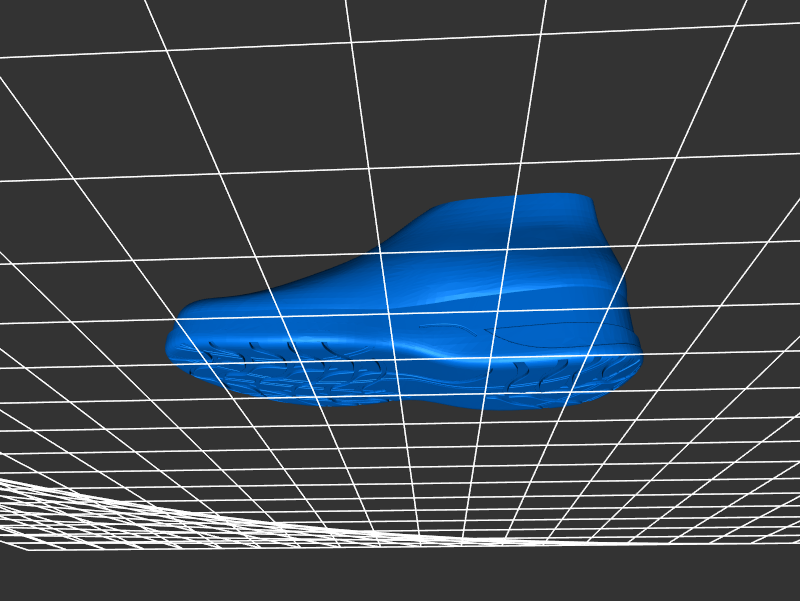800x601 pixels.
Task: Click the center of the blue shoe model
Action: (x=420, y=310)
